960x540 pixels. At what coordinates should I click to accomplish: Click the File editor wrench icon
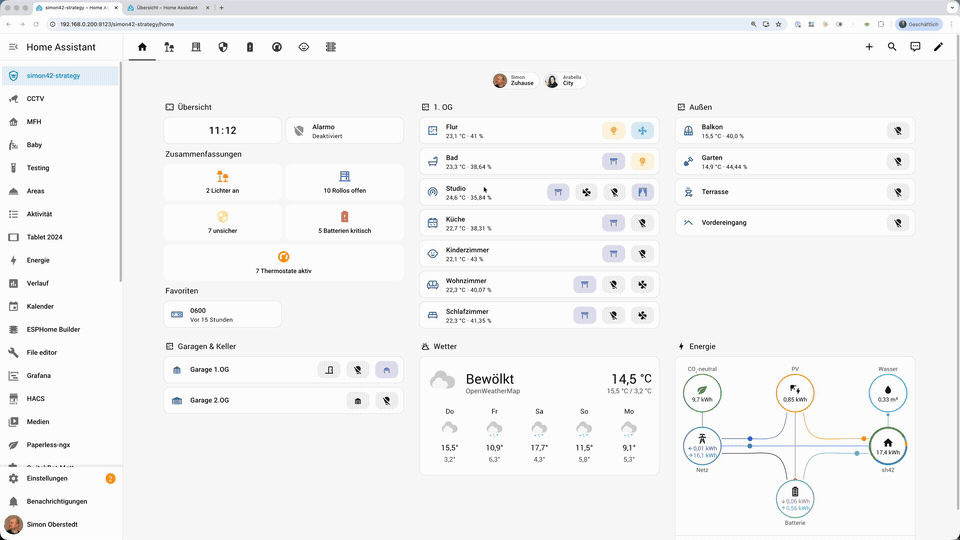point(13,353)
